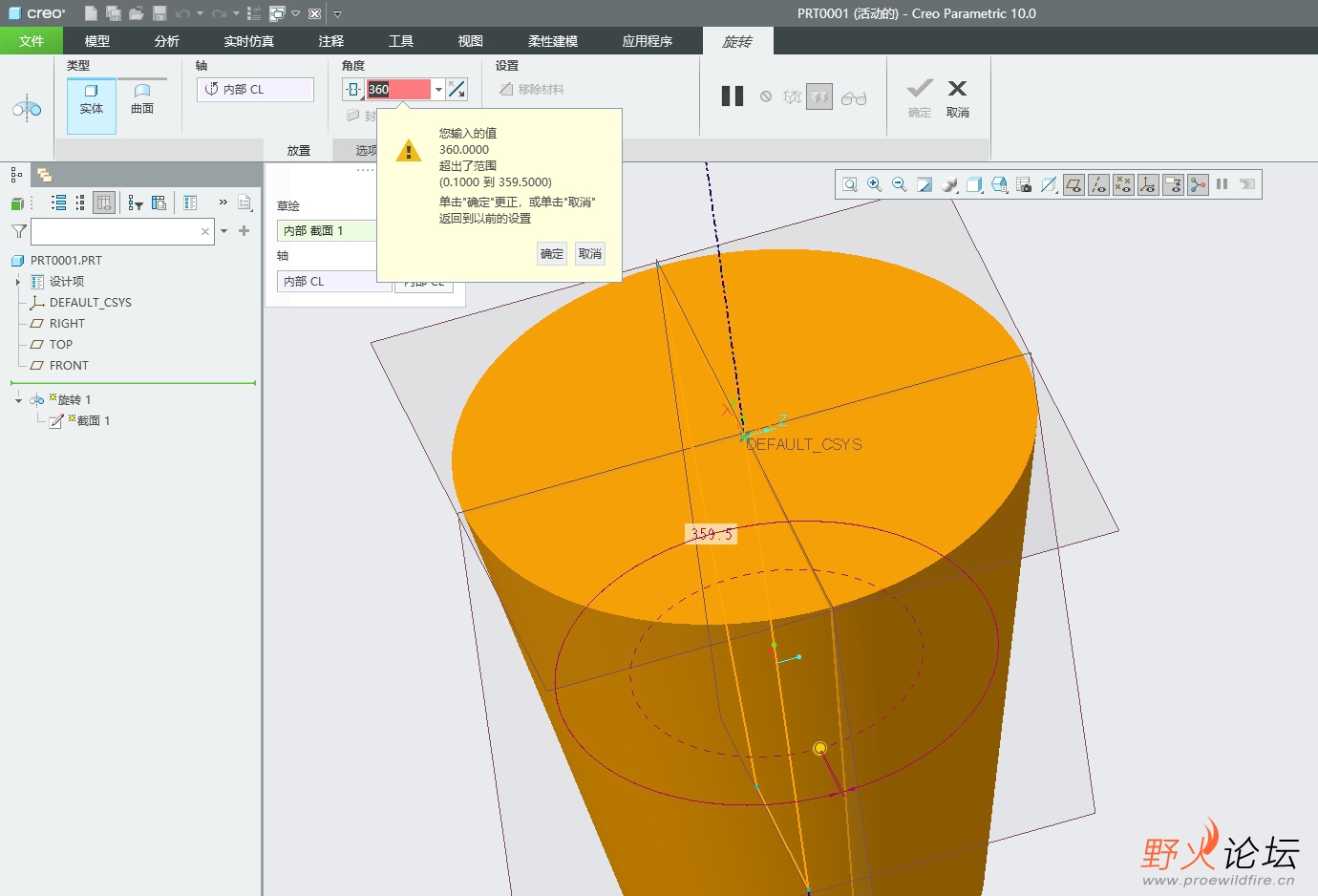Click the 内部 CL axis collector in ribbon
Viewport: 1318px width, 896px height.
[255, 89]
